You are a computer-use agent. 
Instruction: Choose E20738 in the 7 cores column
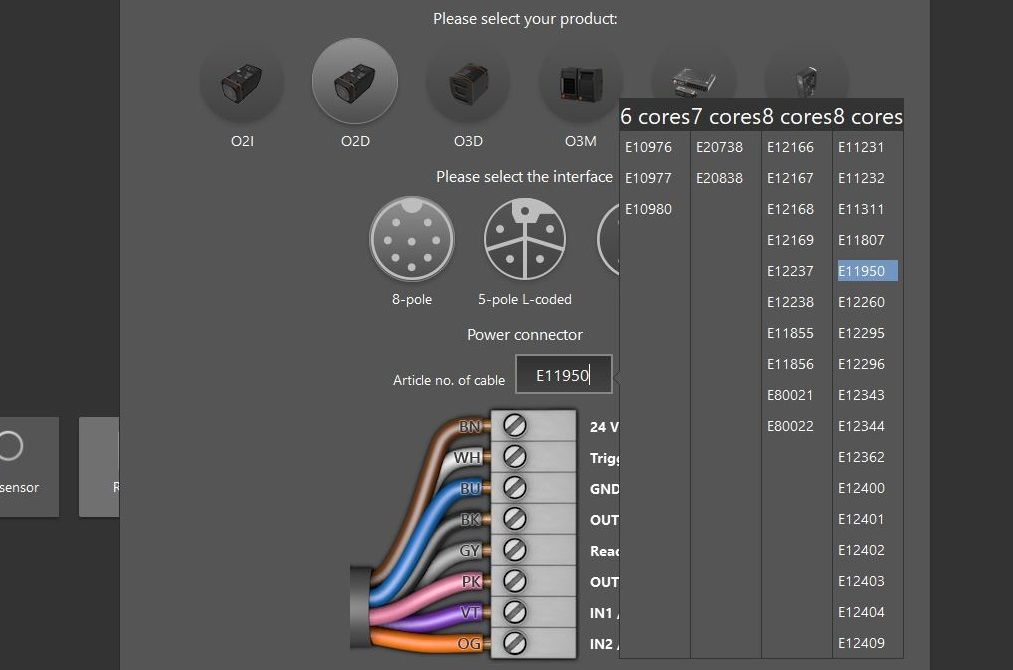pyautogui.click(x=720, y=147)
